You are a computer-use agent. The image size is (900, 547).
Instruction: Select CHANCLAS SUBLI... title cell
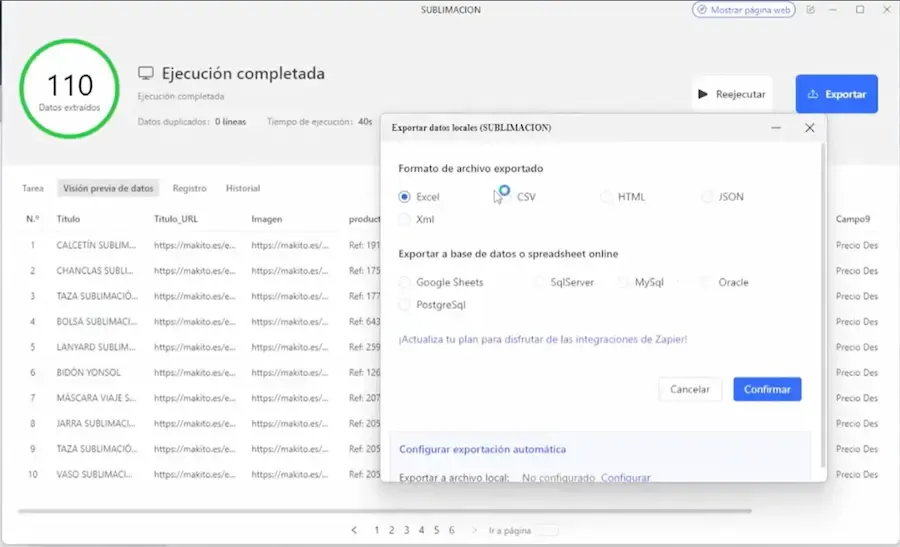click(95, 271)
